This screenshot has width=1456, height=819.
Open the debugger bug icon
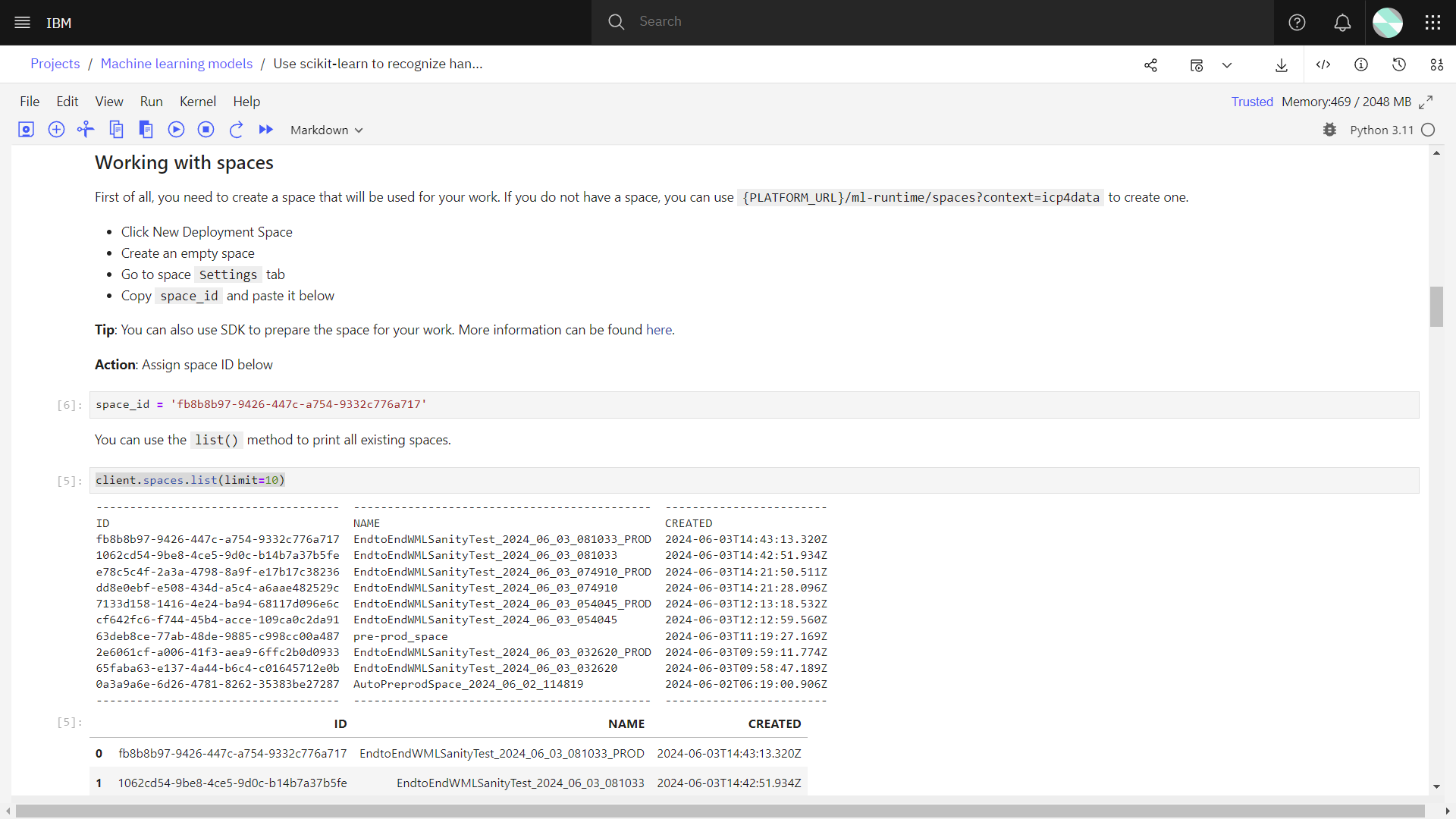[1329, 130]
